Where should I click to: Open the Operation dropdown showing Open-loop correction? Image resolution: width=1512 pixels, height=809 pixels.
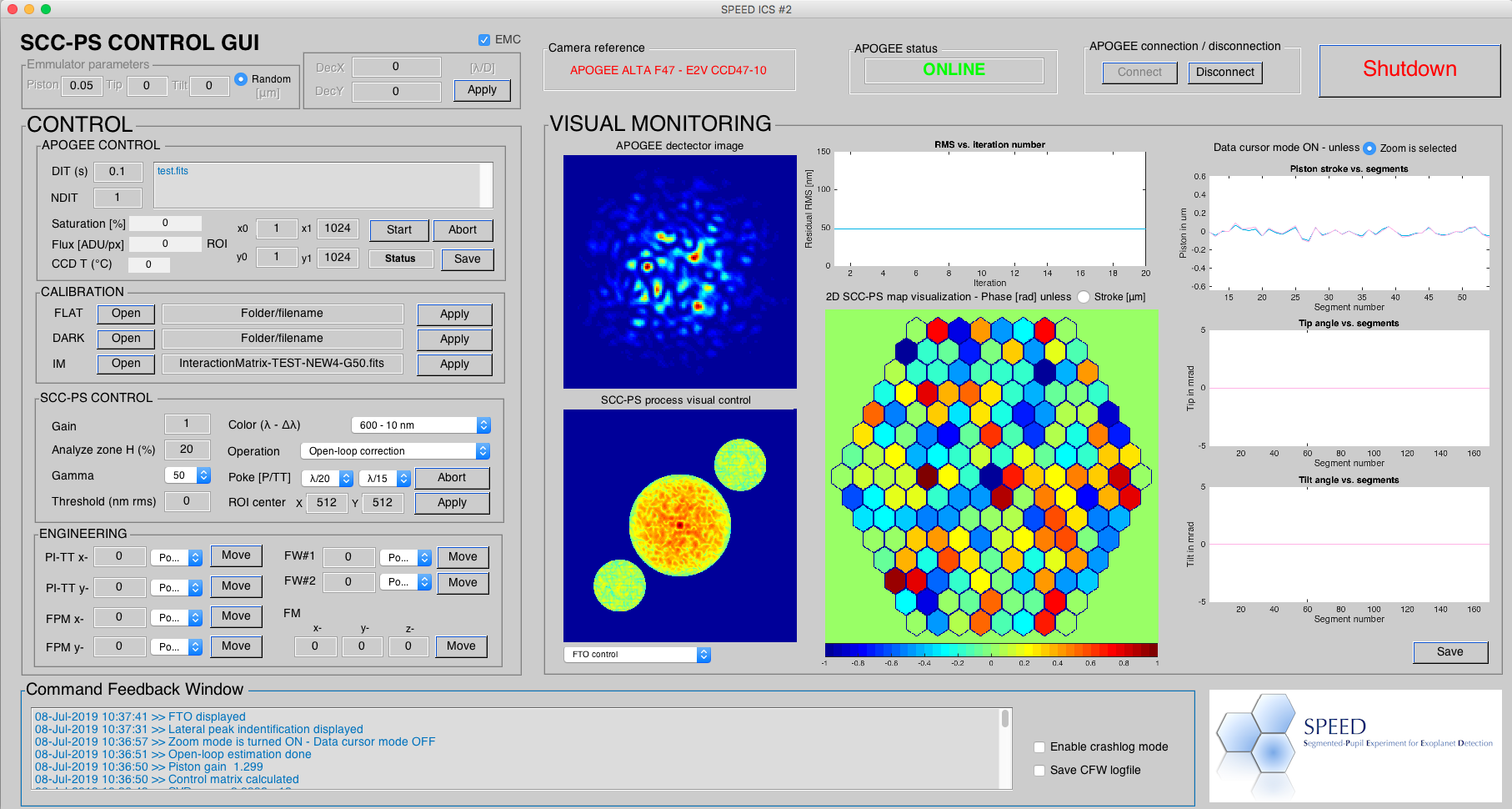coord(395,451)
